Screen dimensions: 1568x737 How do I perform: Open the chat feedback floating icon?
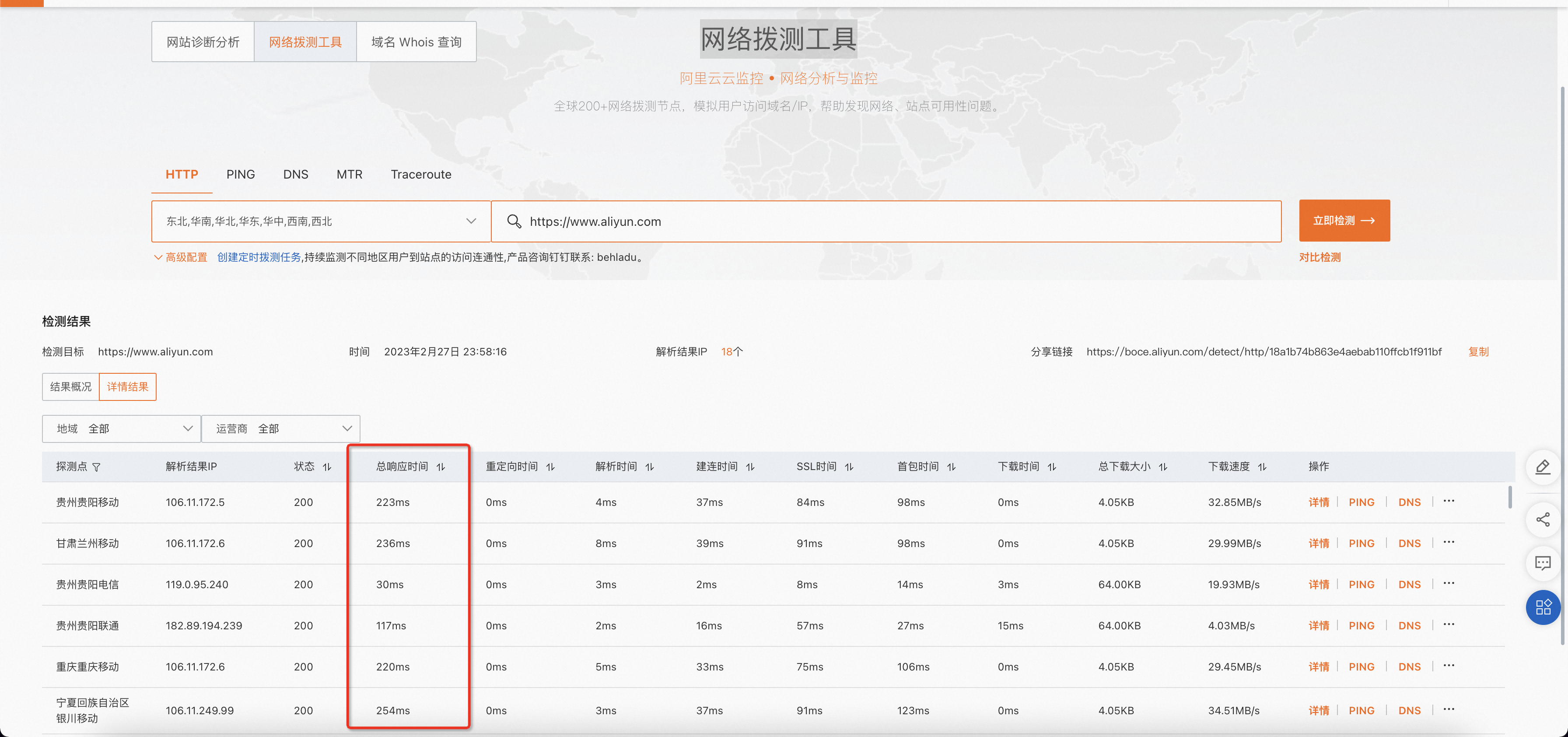click(x=1543, y=563)
